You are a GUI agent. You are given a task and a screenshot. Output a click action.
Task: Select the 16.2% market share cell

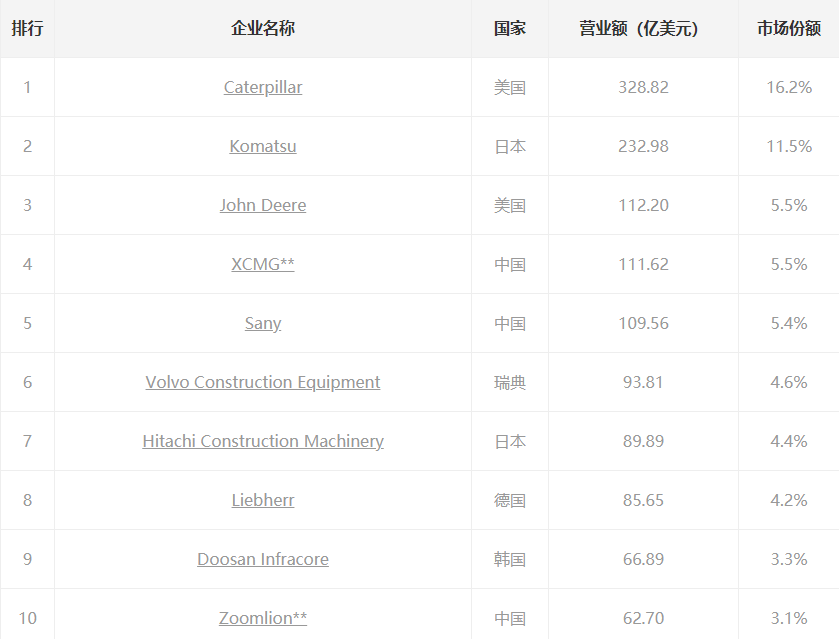click(x=789, y=87)
